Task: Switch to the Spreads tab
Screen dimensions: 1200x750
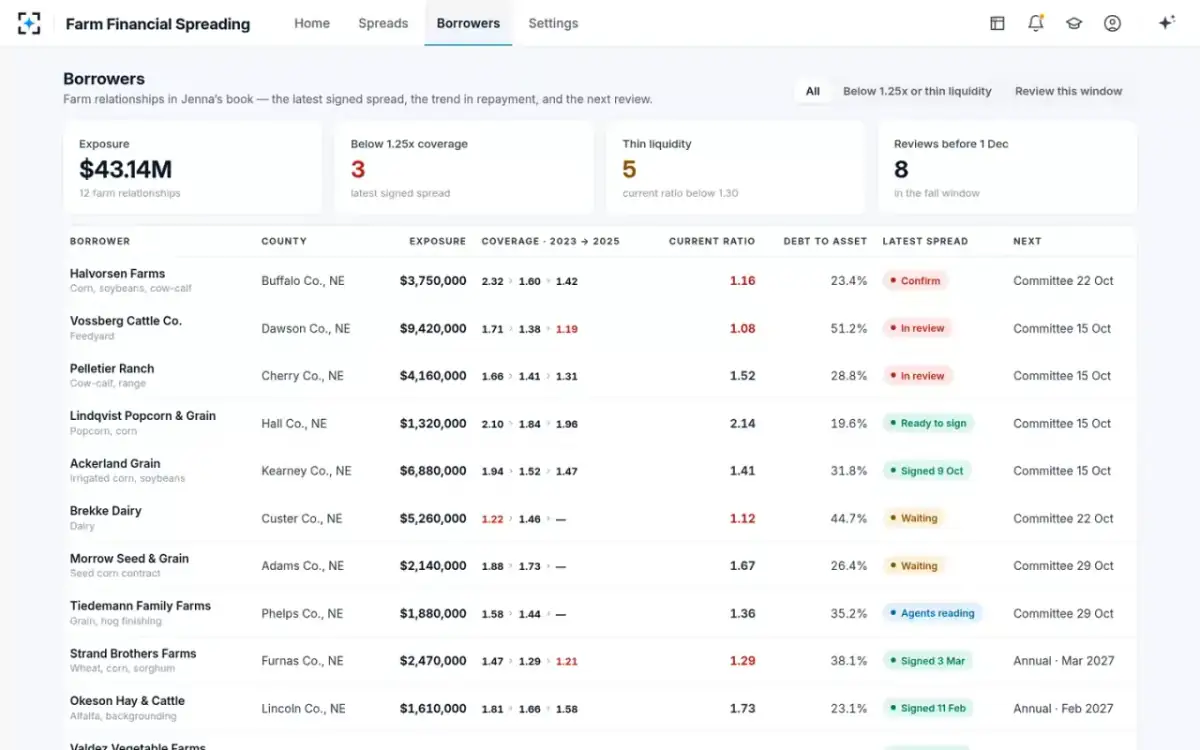Action: click(383, 23)
